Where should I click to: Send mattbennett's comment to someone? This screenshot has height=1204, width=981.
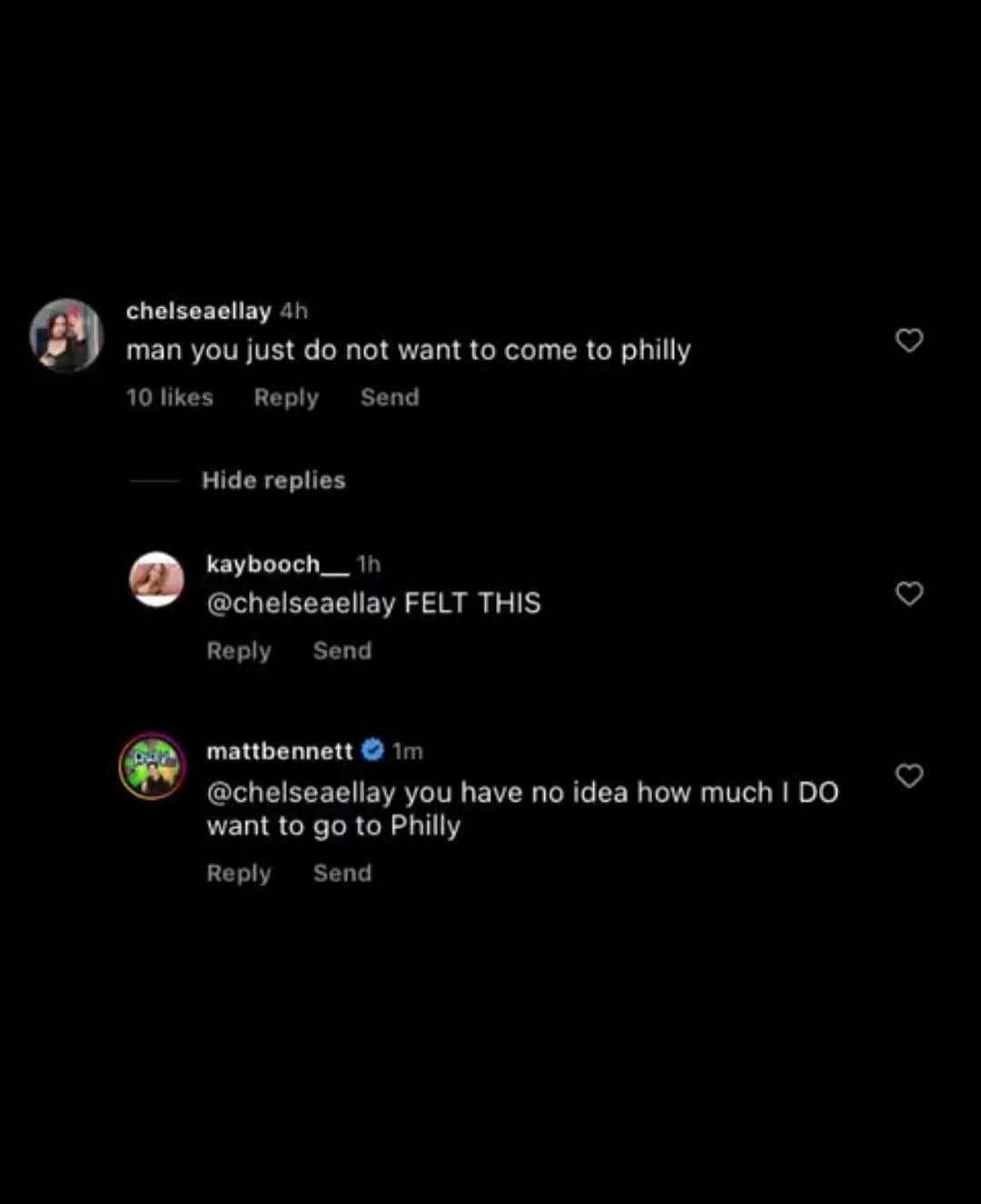click(342, 873)
